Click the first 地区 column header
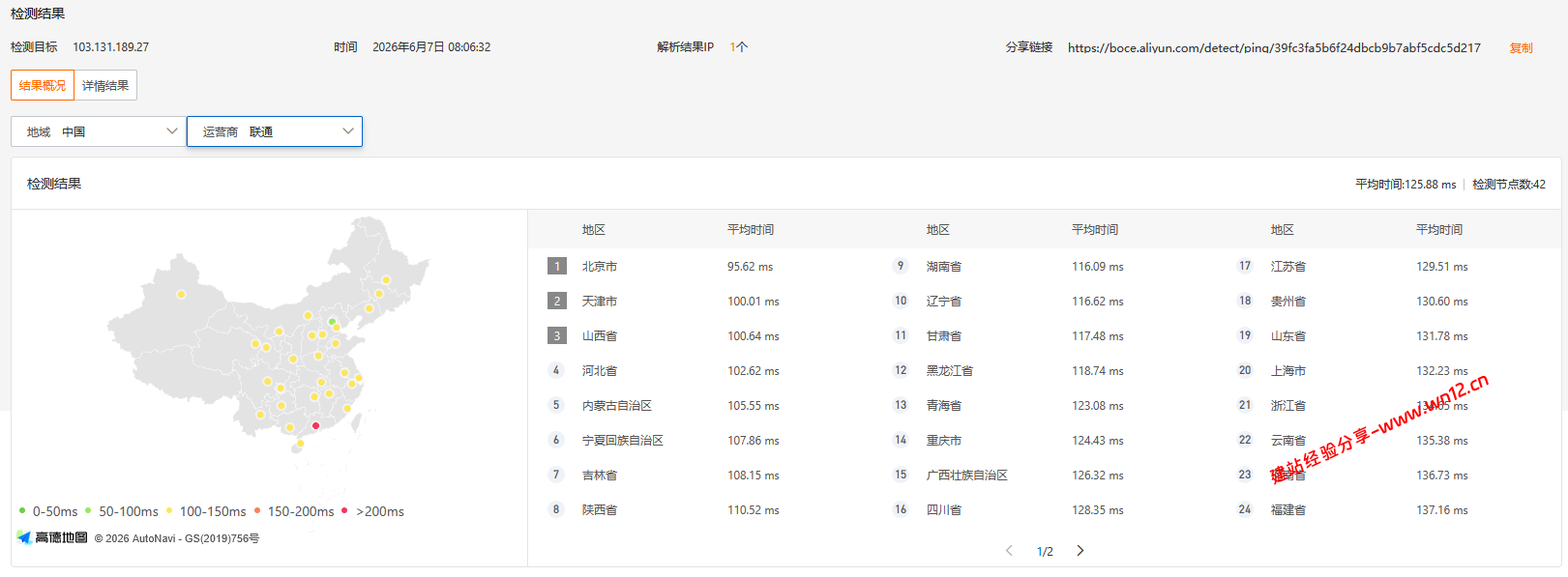 click(x=594, y=230)
